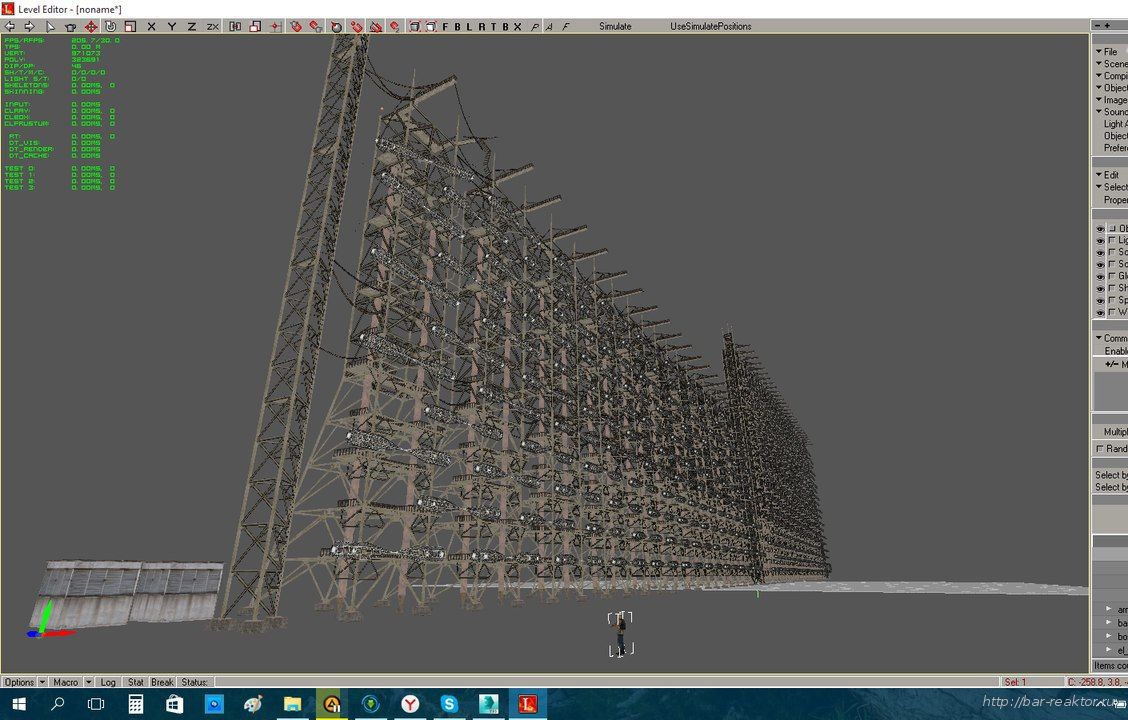Activate the Rotate tool icon
The height and width of the screenshot is (720, 1128).
pos(110,26)
